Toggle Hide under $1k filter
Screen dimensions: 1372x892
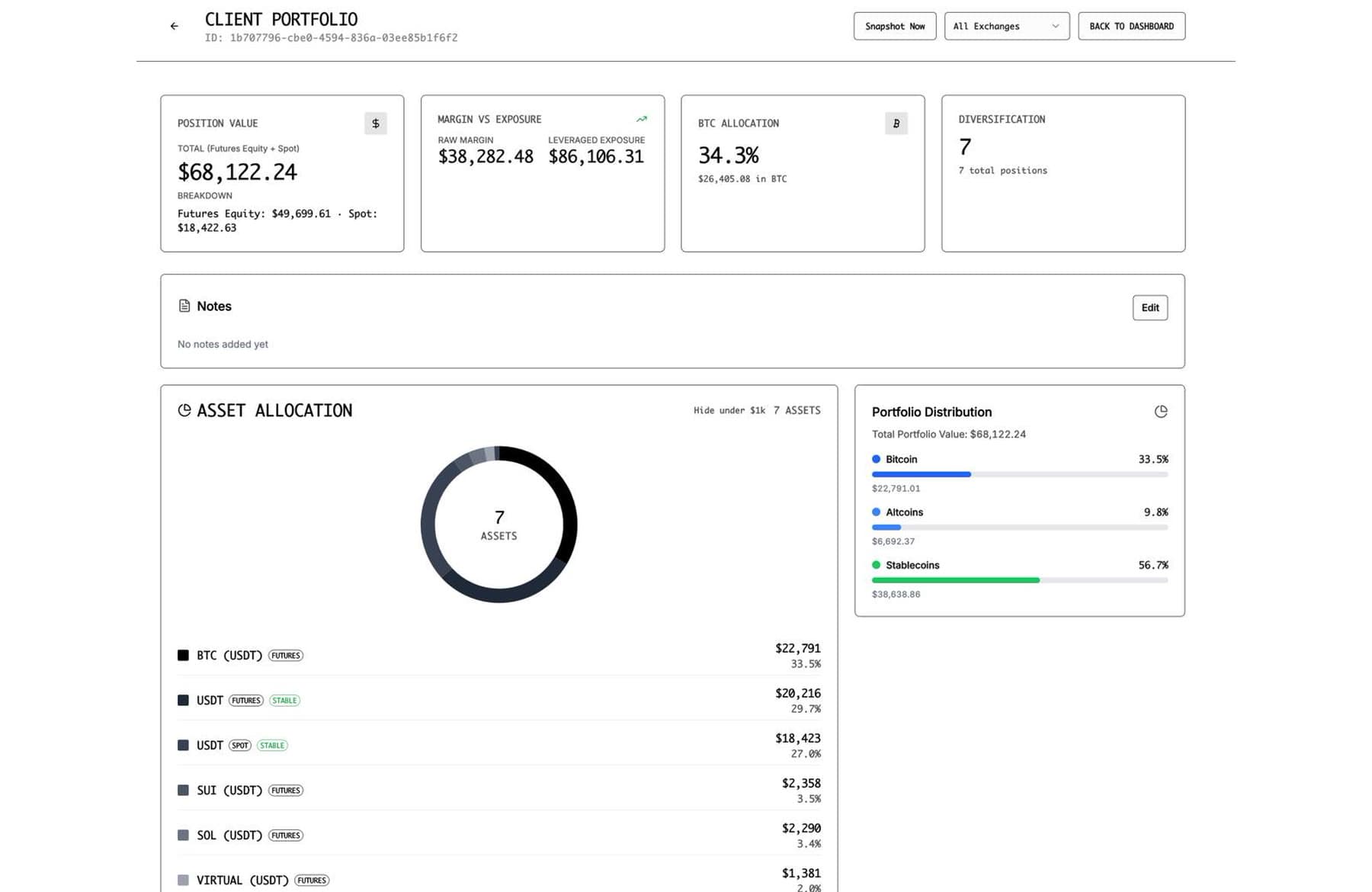coord(729,410)
